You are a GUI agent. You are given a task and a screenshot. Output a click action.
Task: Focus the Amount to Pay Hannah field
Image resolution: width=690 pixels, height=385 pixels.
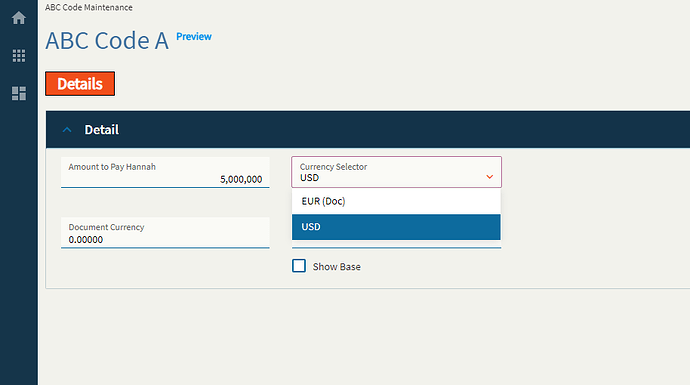click(x=165, y=172)
